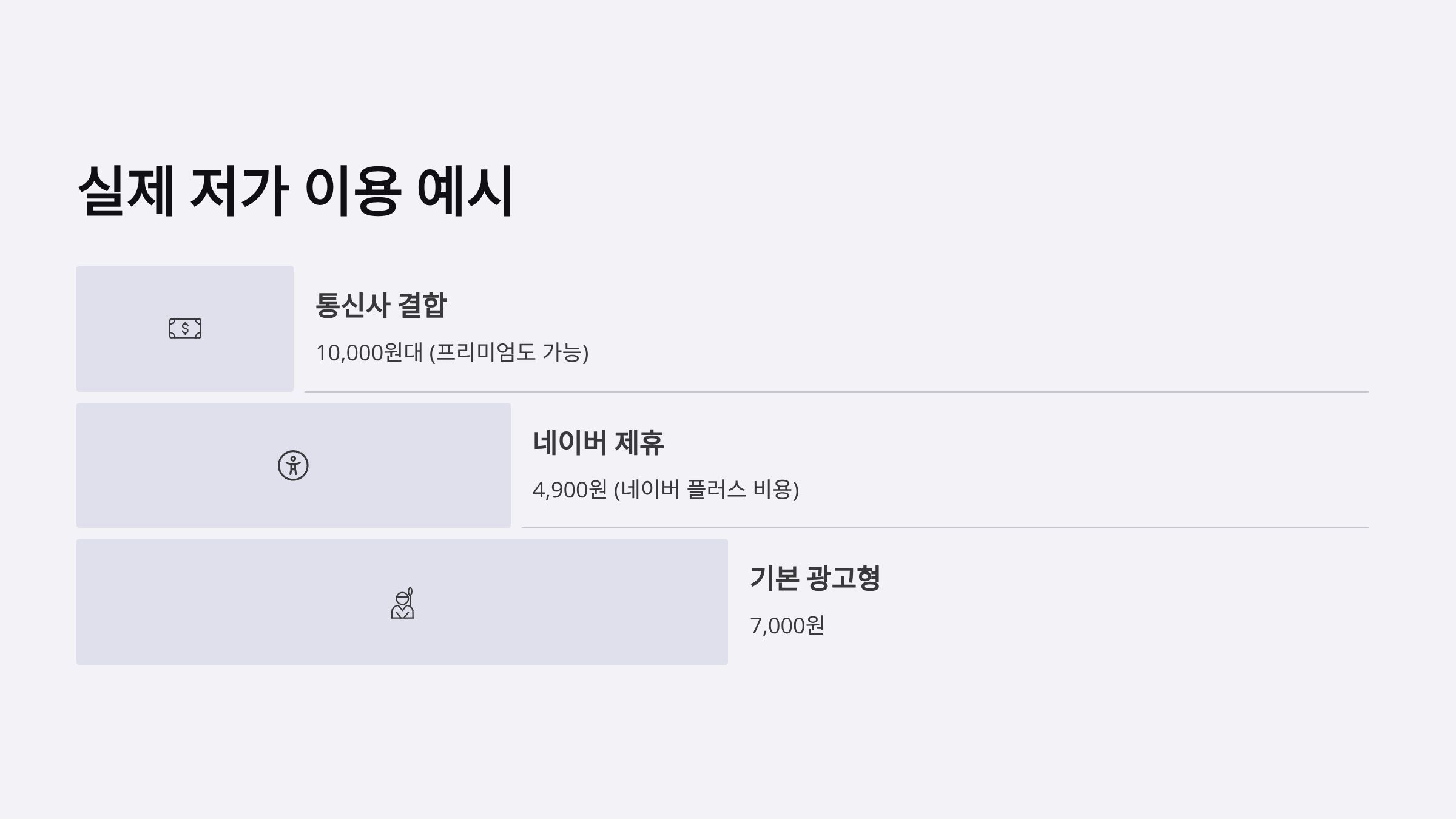Click the dollar bill money icon
Image resolution: width=1456 pixels, height=819 pixels.
(x=185, y=328)
